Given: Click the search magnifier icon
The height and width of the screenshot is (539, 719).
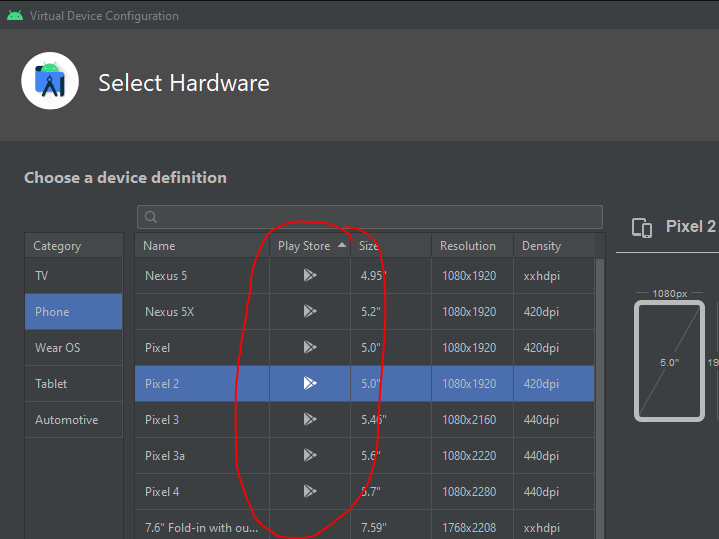Looking at the screenshot, I should click(x=151, y=217).
